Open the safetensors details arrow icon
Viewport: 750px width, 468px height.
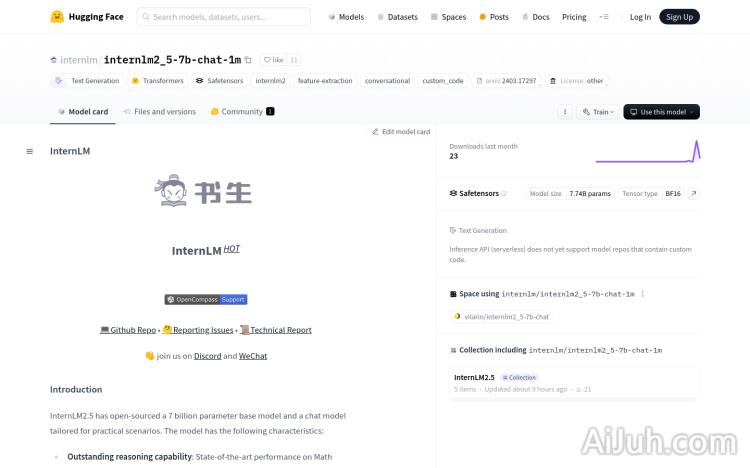click(x=694, y=194)
